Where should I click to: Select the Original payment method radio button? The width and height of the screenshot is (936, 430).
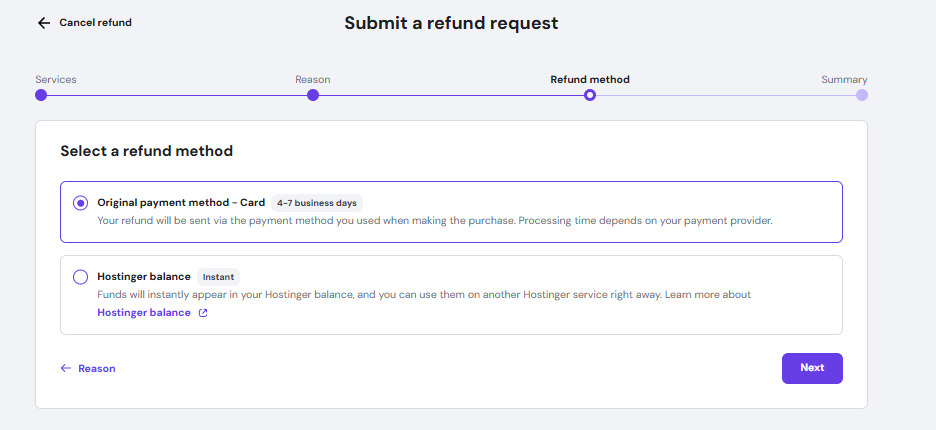coord(80,203)
